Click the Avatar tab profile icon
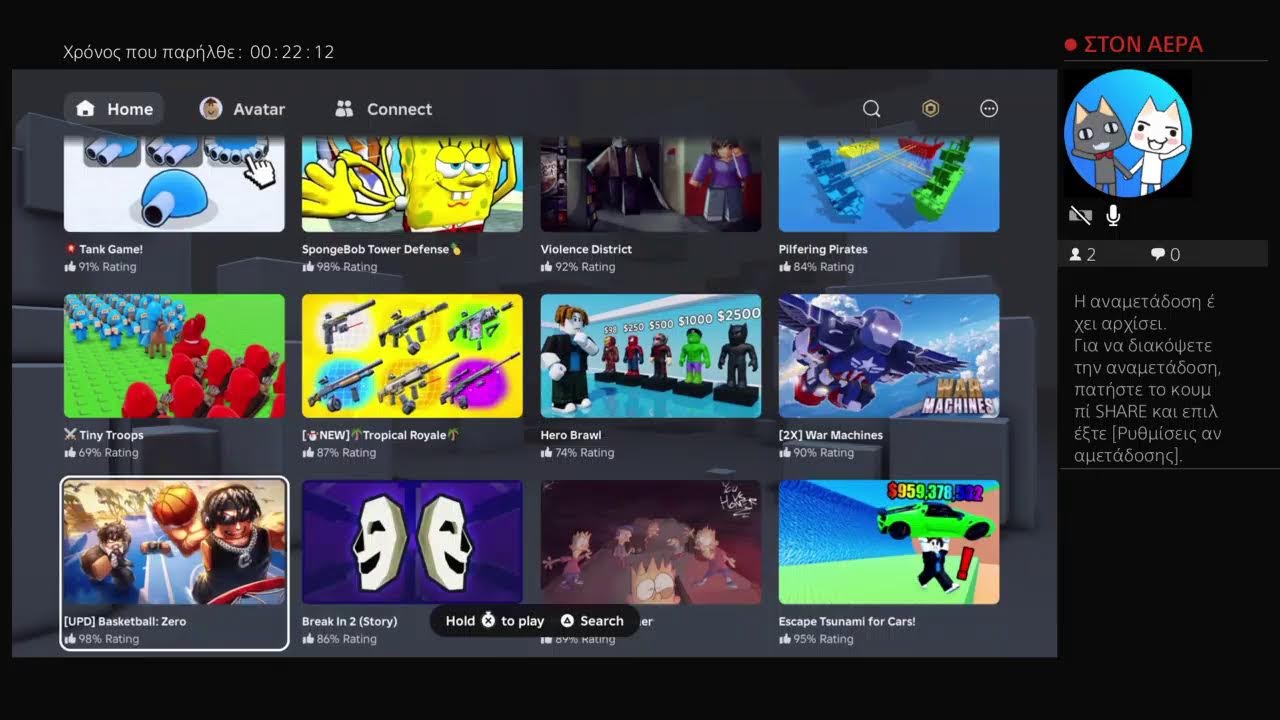 tap(211, 109)
